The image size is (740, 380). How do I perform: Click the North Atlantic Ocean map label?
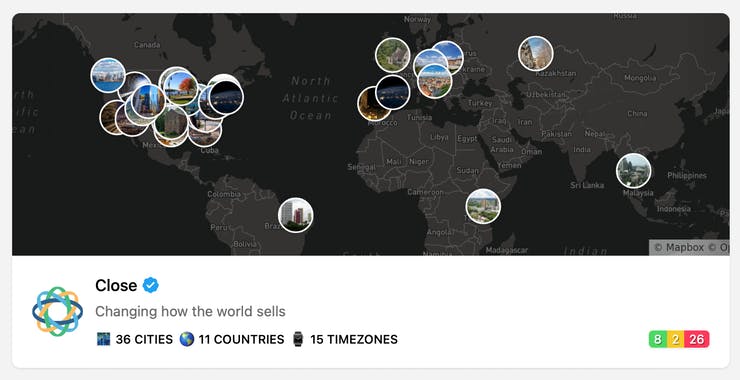pyautogui.click(x=311, y=98)
